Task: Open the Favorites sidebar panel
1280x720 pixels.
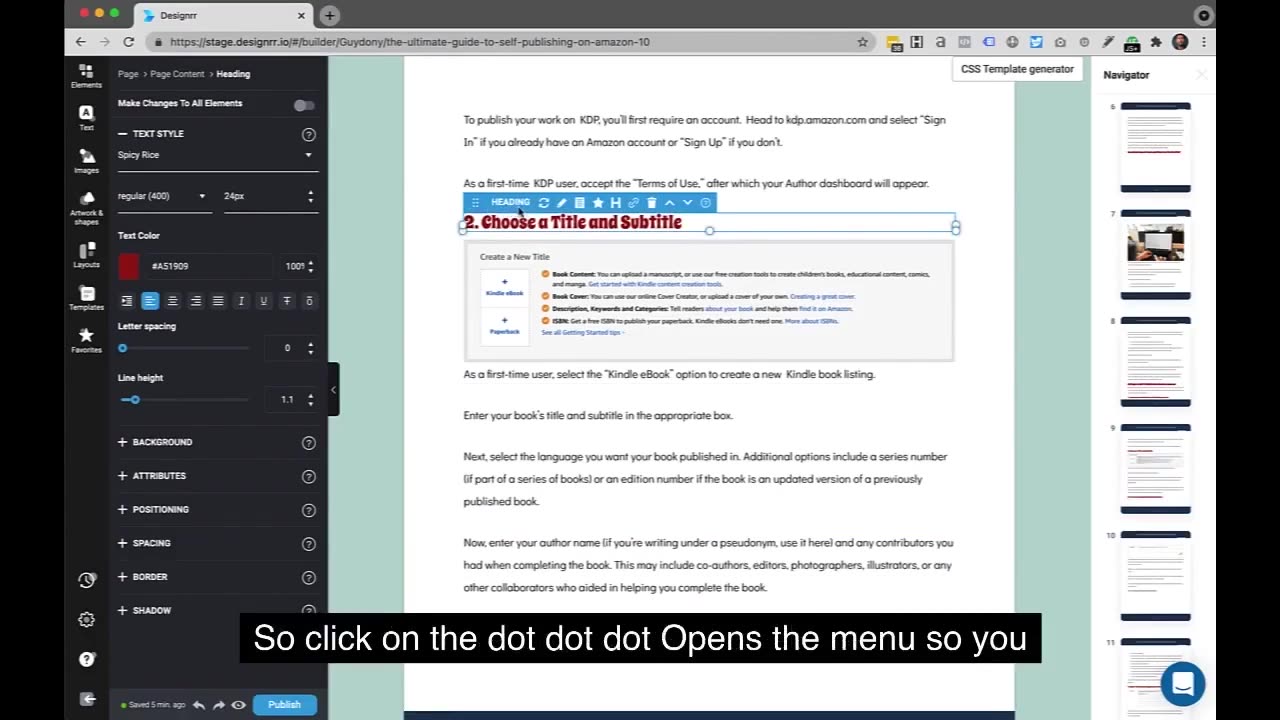Action: click(x=86, y=341)
